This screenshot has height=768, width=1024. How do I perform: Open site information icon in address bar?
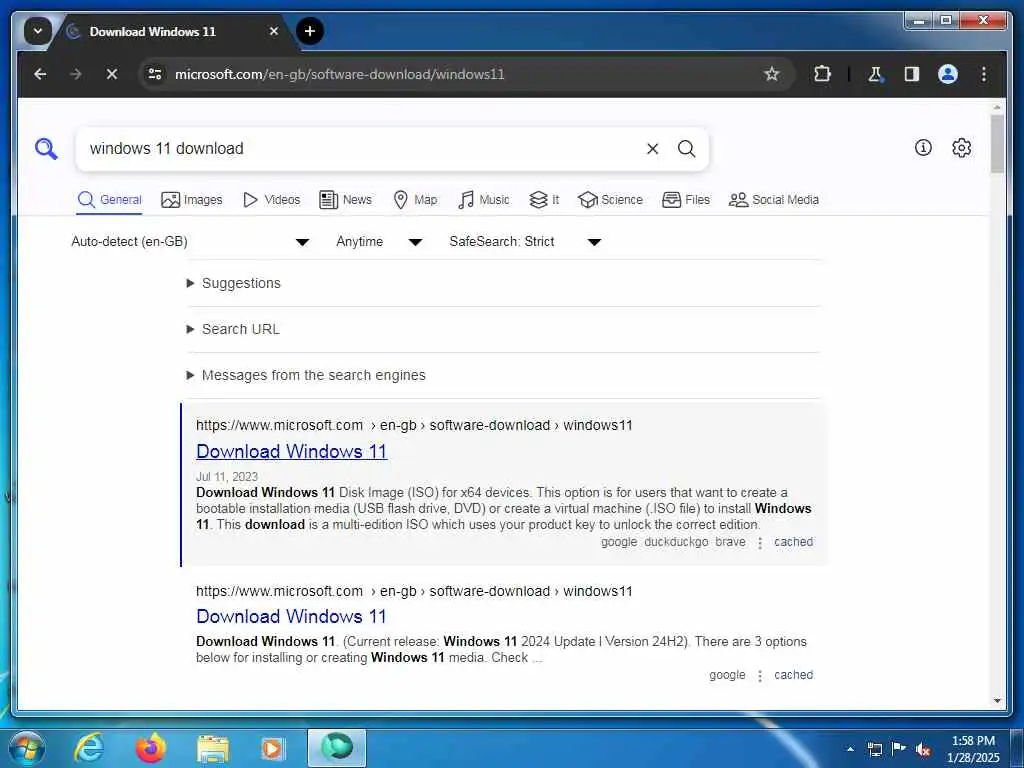(x=155, y=74)
